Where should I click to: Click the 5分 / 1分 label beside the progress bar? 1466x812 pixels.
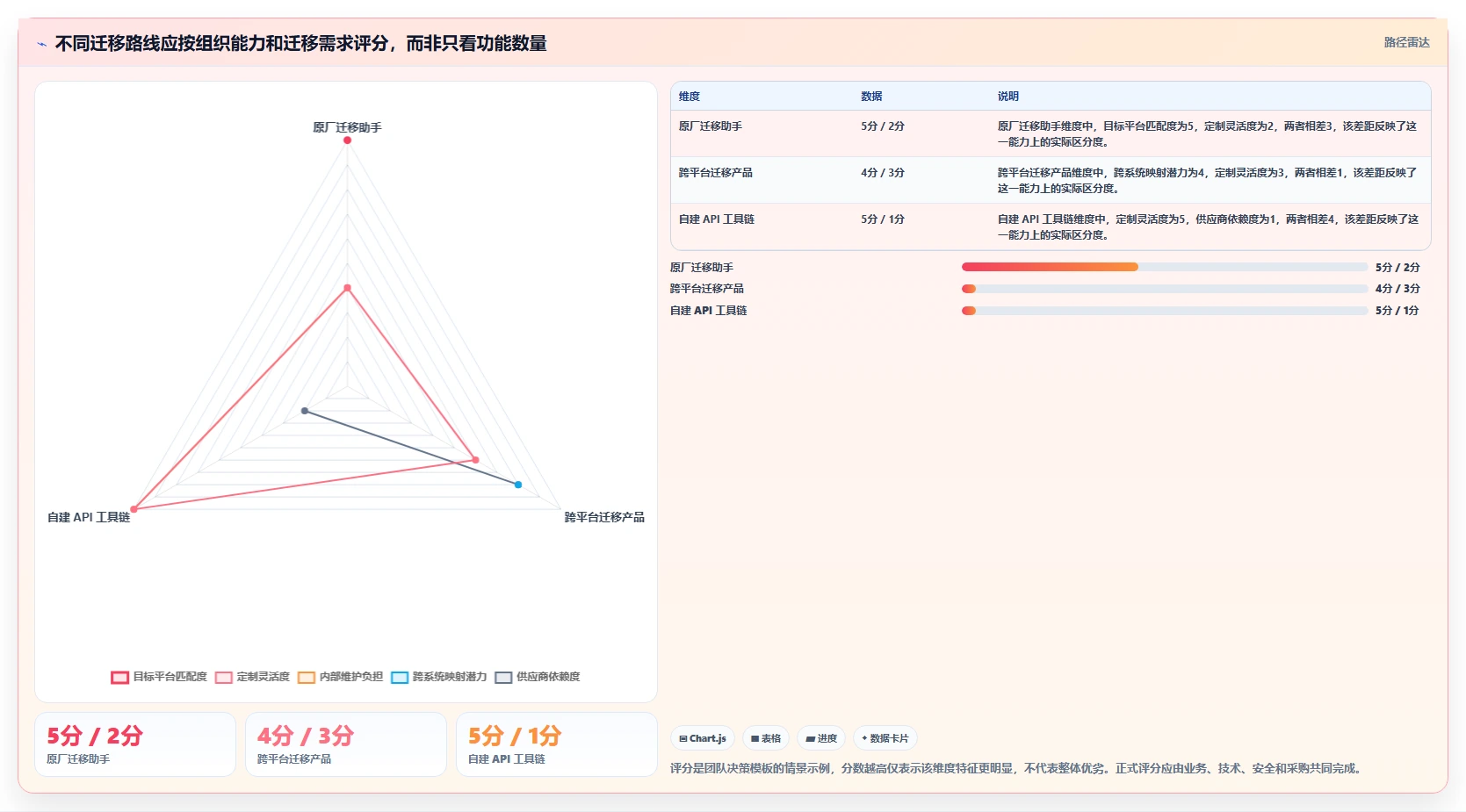pyautogui.click(x=1397, y=311)
